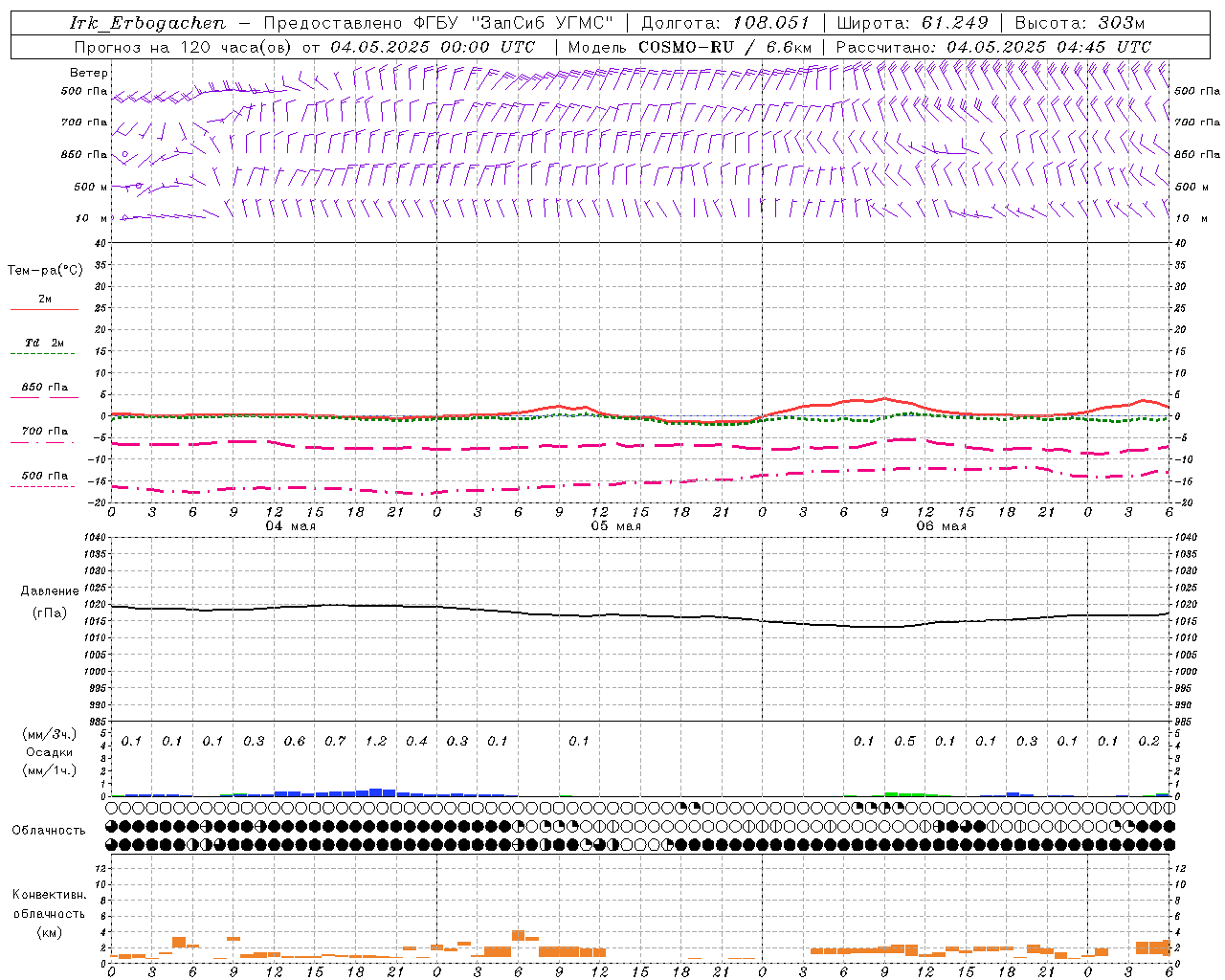The image size is (1225, 980).
Task: Click 'Предоставлено ФГБУ "ЗапСиб УГМС"' provider text
Action: pyautogui.click(x=438, y=23)
